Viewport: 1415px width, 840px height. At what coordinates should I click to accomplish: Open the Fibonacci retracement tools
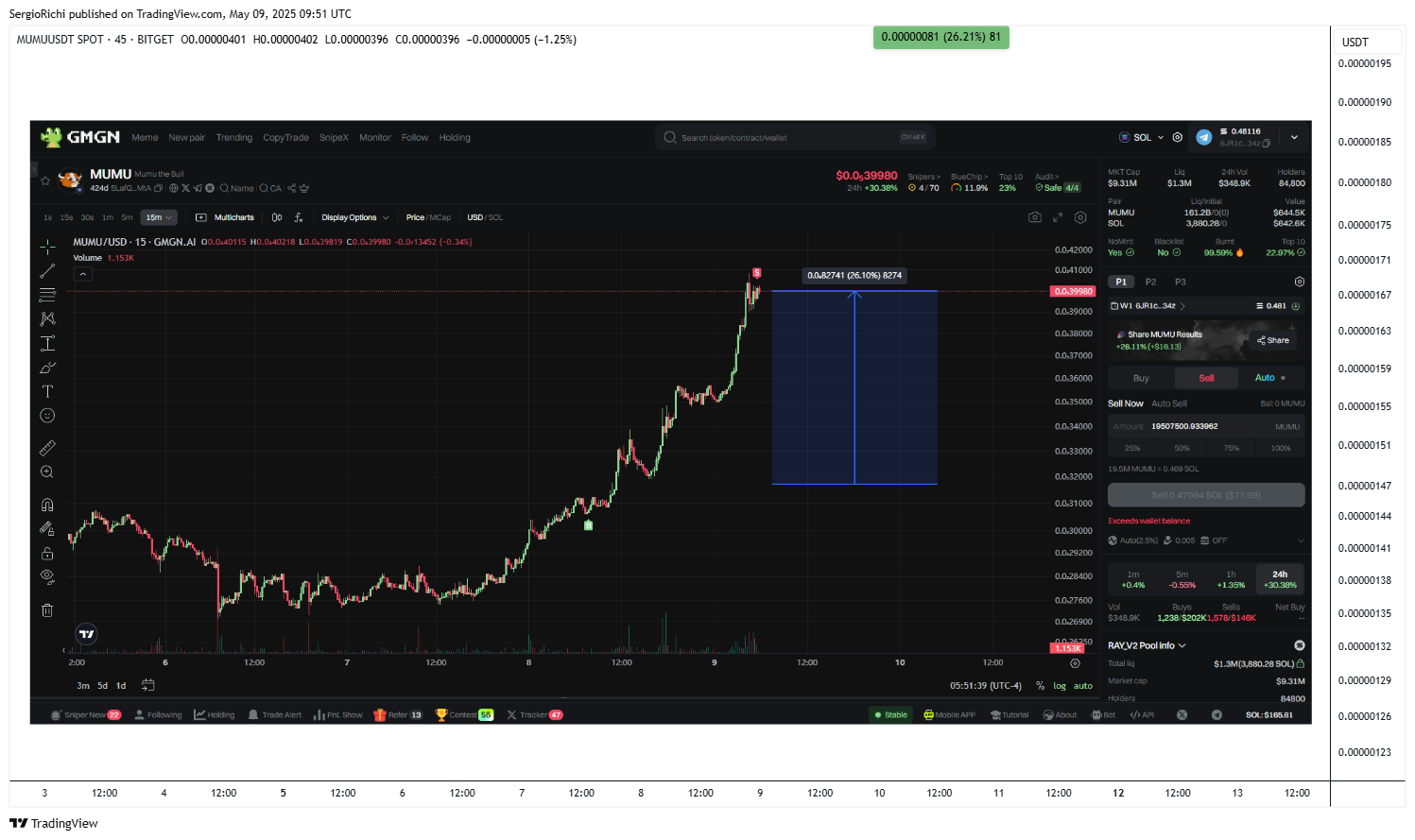(x=47, y=295)
